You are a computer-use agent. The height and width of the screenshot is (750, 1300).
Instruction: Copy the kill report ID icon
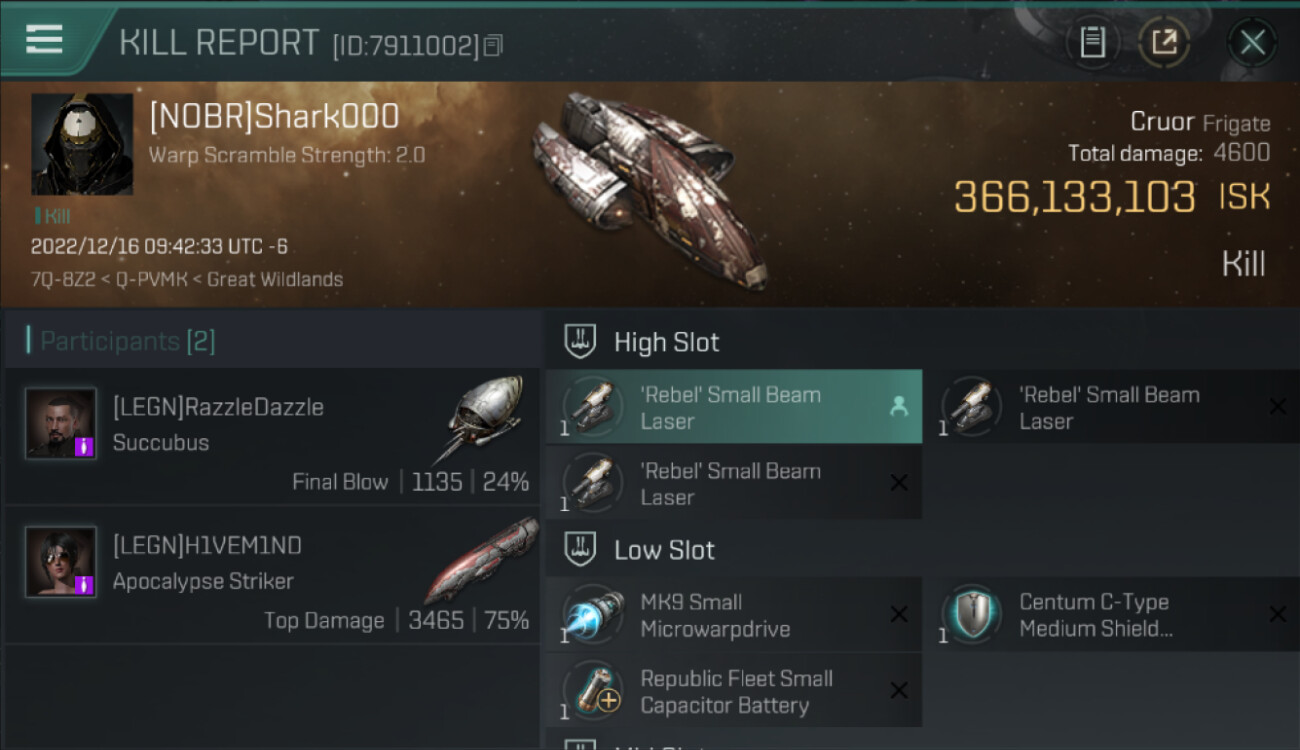coord(493,46)
